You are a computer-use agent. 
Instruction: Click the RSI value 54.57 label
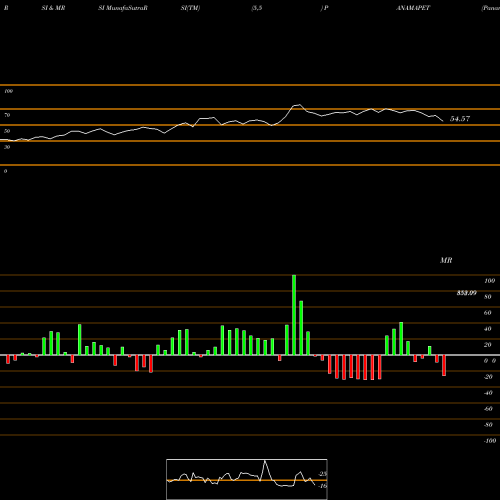[x=460, y=119]
